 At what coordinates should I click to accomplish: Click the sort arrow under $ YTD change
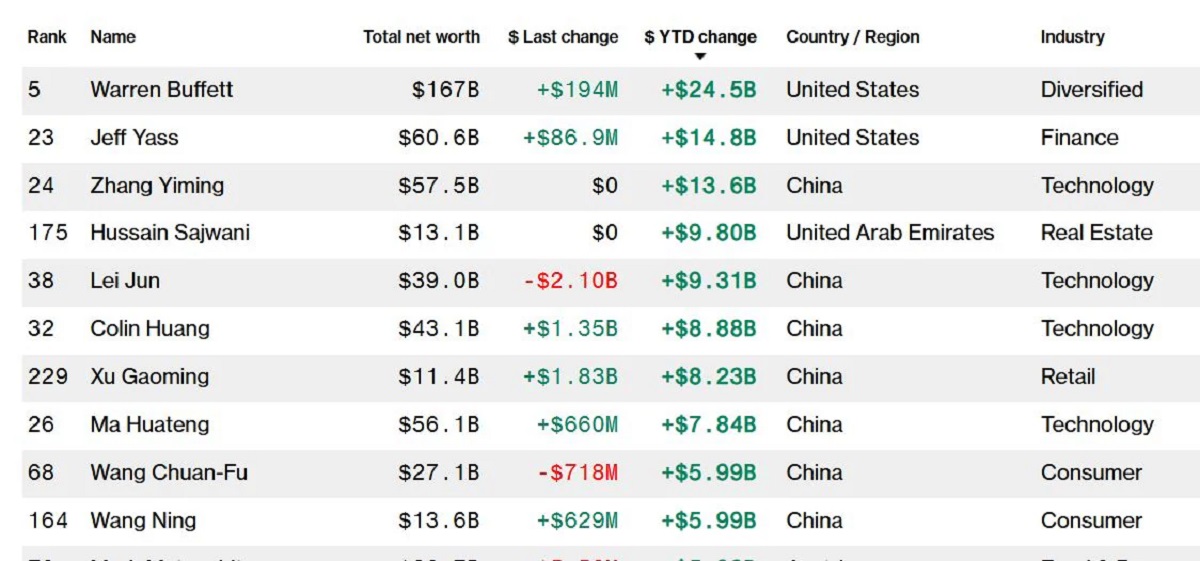coord(700,57)
